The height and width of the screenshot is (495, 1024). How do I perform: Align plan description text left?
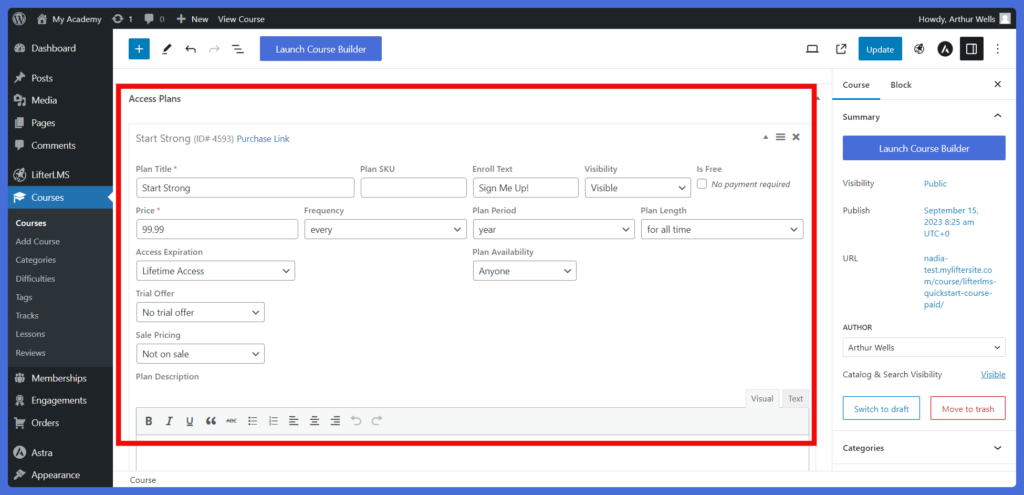click(x=293, y=421)
